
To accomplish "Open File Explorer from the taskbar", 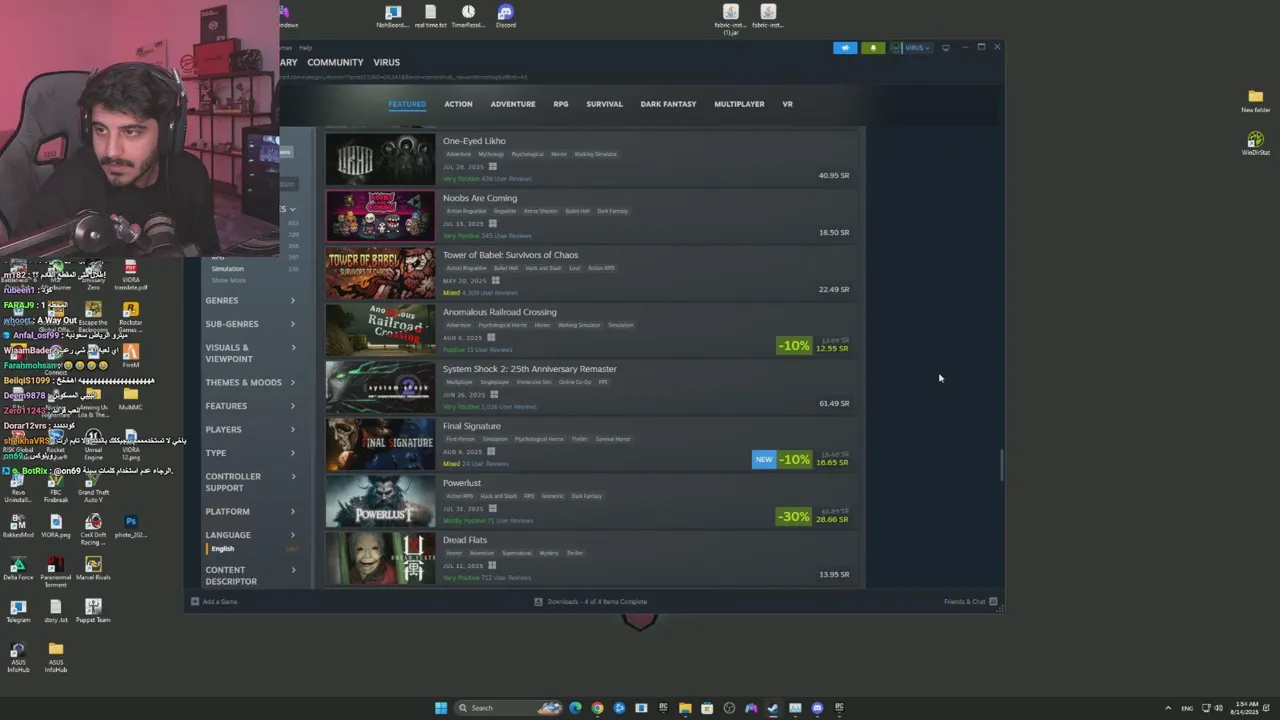I will (685, 708).
